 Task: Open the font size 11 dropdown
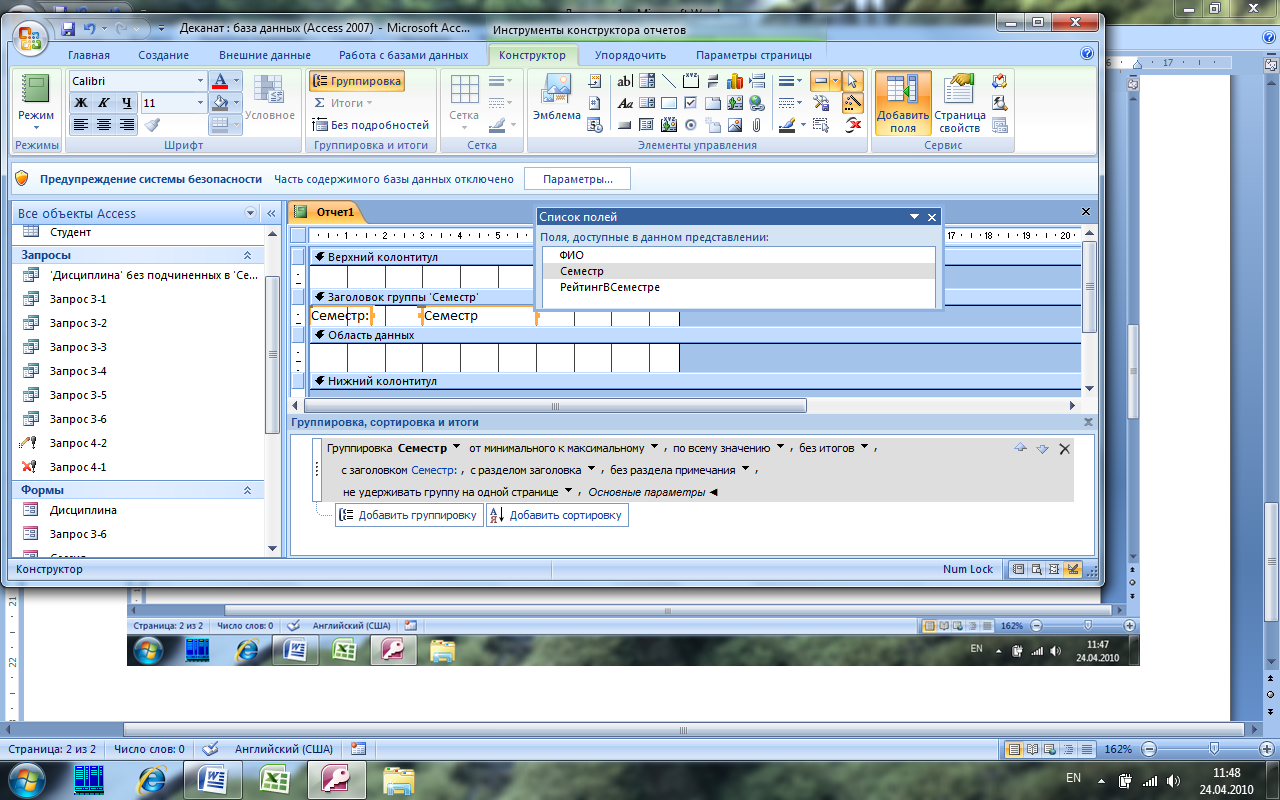(199, 103)
